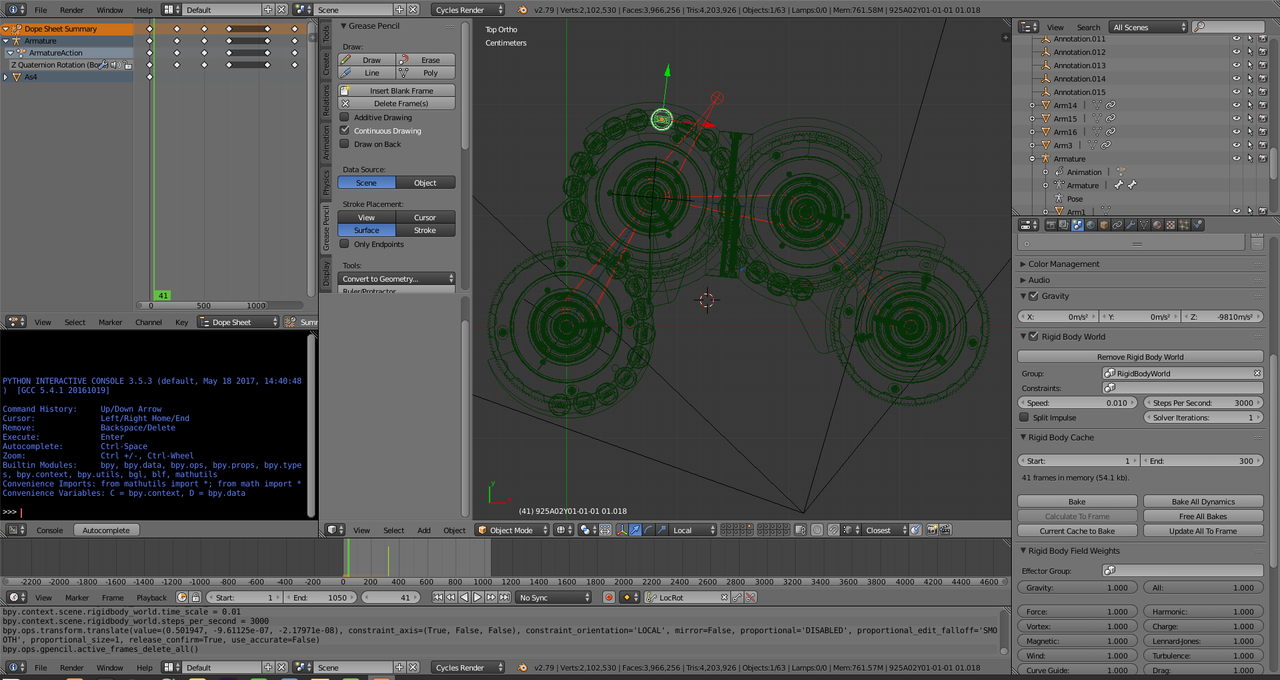Click the insert keyframes key icon
The width and height of the screenshot is (1280, 680).
[737, 598]
